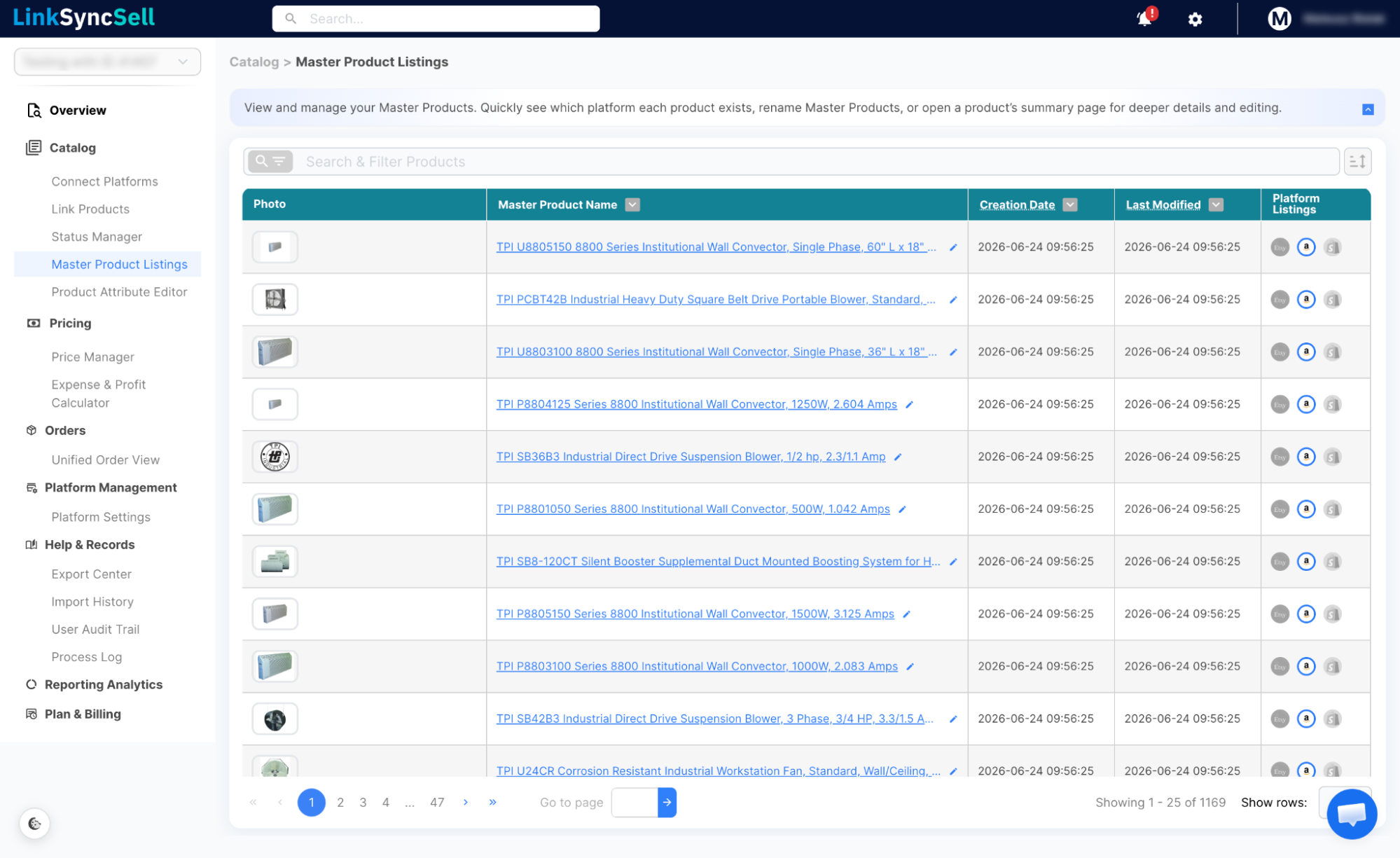Collapse the info banner with the blue arrow icon
Image resolution: width=1400 pixels, height=858 pixels.
click(1368, 109)
